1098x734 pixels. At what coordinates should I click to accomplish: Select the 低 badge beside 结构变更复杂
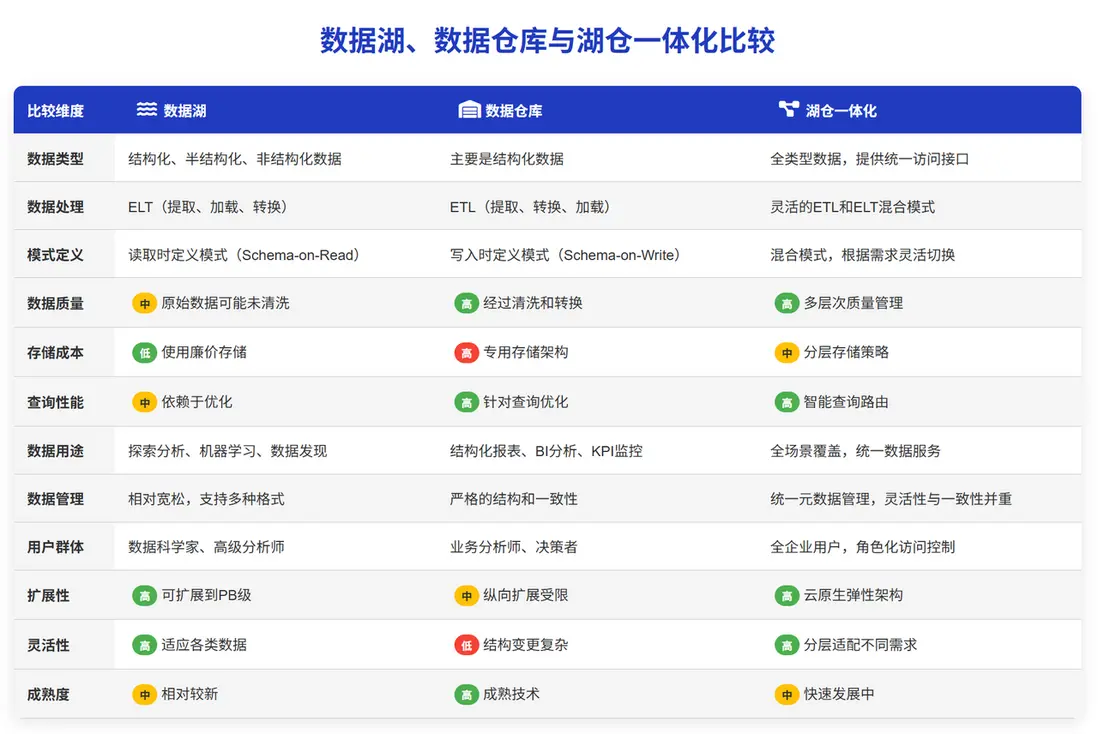coord(466,645)
